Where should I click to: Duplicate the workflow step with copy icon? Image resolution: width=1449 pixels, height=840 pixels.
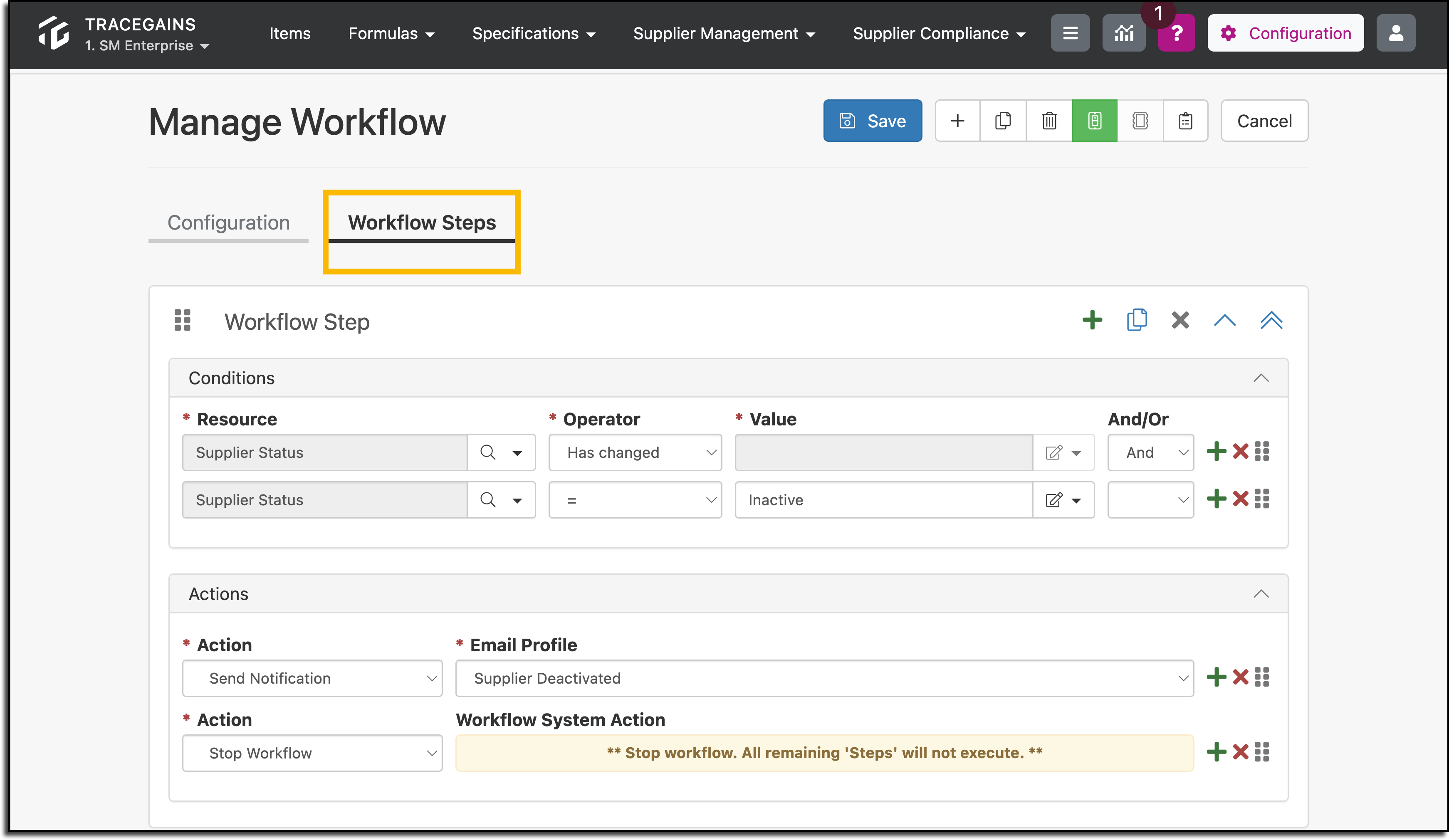click(x=1137, y=320)
